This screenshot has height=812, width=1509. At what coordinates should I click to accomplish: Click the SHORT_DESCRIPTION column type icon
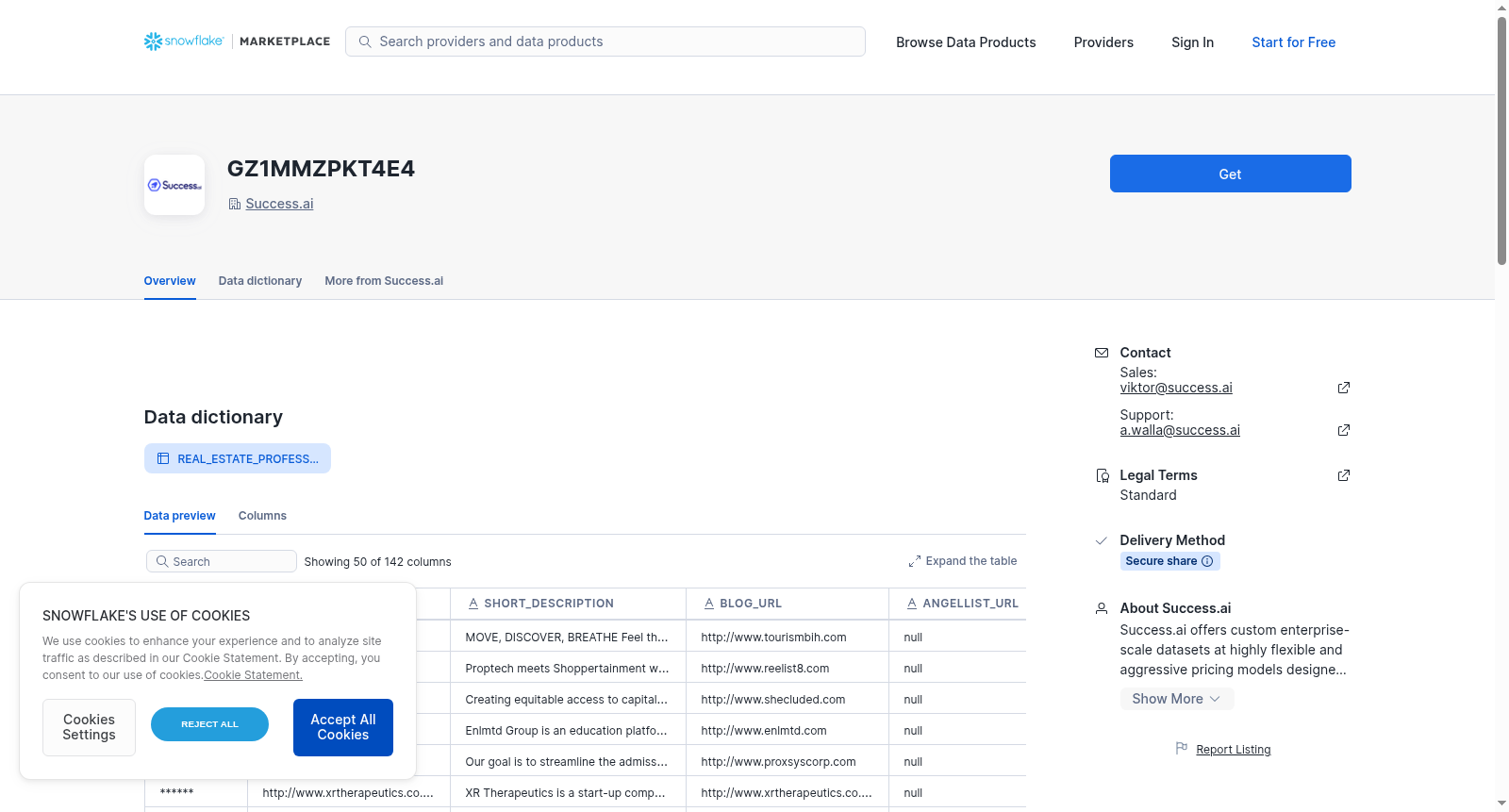pyautogui.click(x=473, y=604)
